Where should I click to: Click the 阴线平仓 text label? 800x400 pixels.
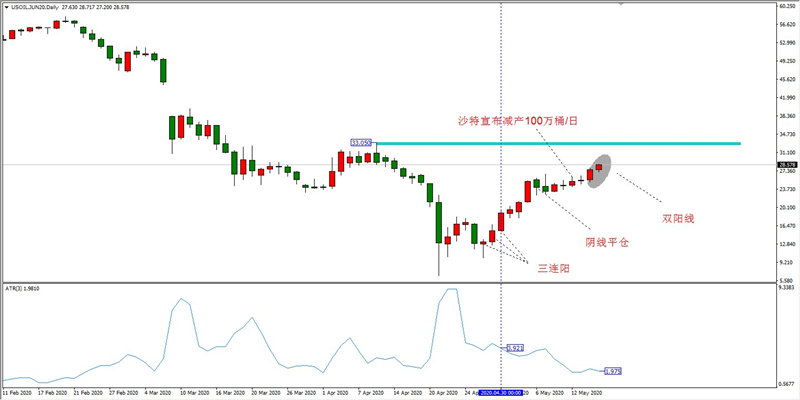click(607, 243)
